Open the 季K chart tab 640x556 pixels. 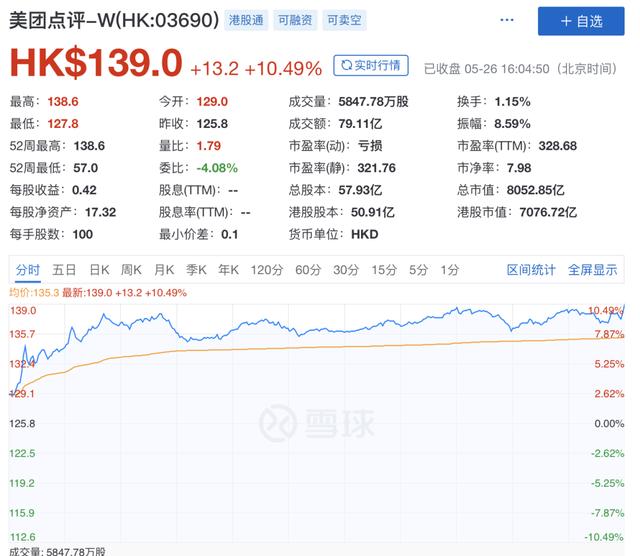(196, 270)
